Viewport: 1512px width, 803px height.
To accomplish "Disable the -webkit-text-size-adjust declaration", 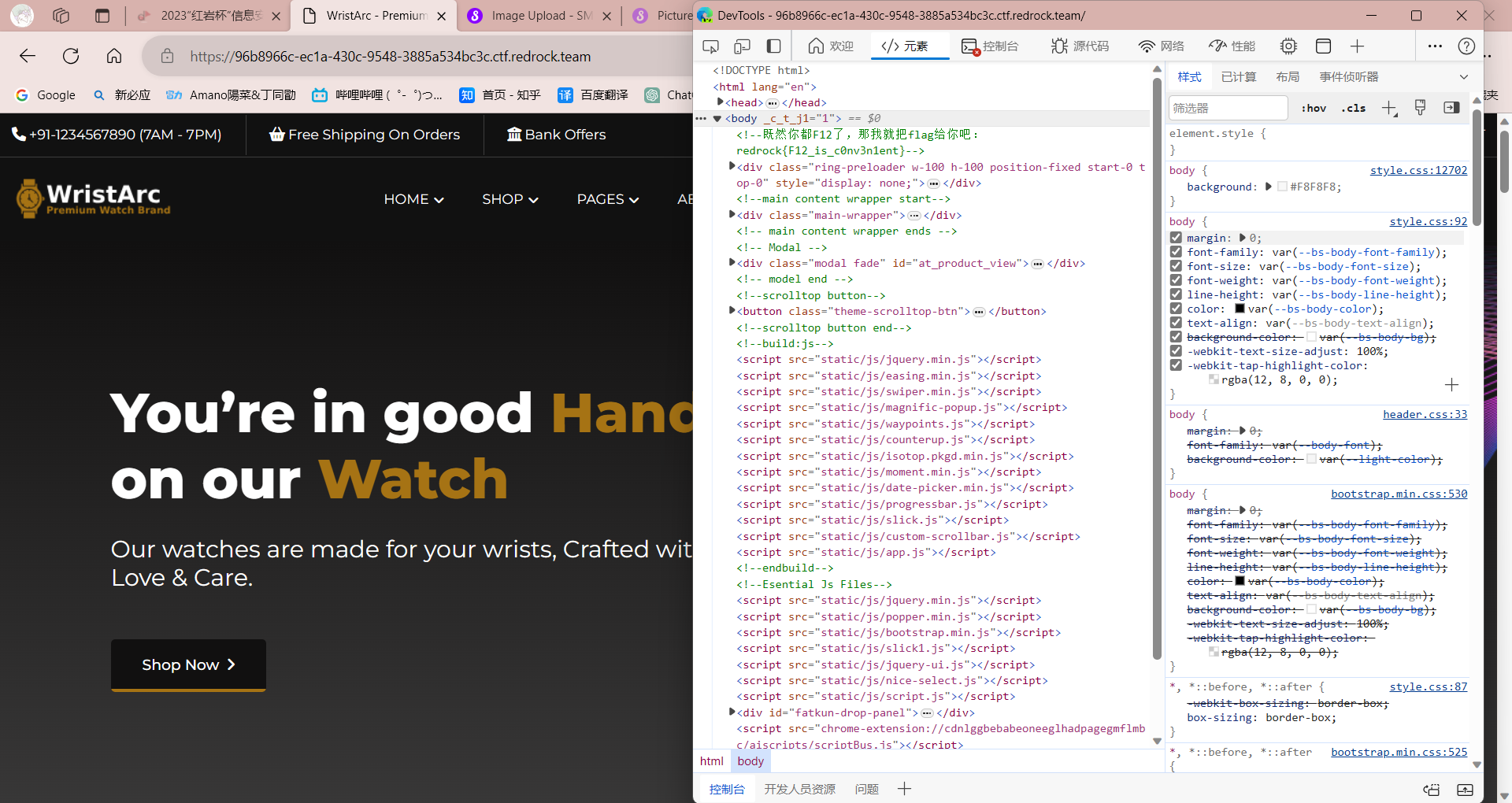I will click(x=1176, y=351).
